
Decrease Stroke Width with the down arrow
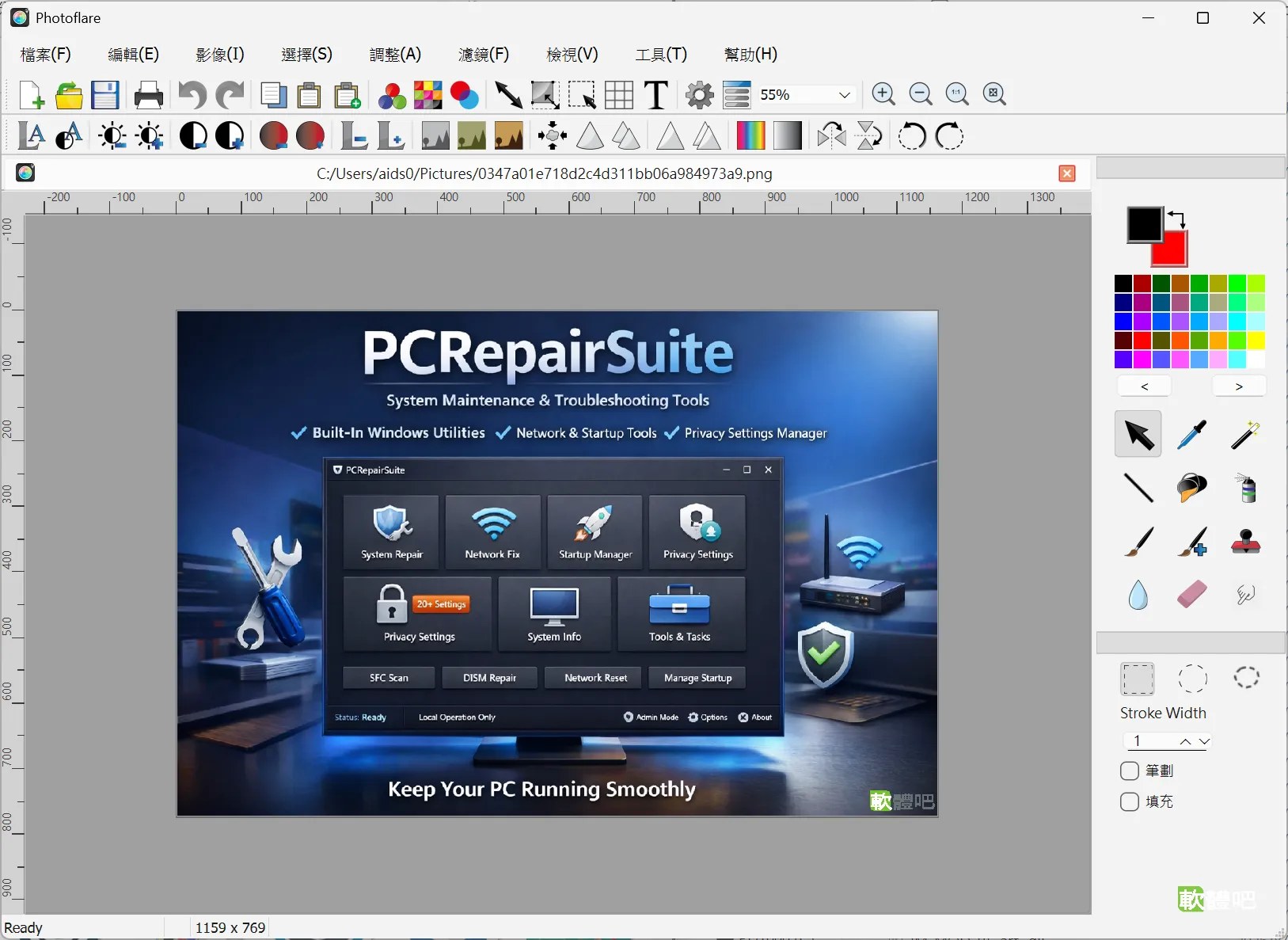pos(1204,742)
